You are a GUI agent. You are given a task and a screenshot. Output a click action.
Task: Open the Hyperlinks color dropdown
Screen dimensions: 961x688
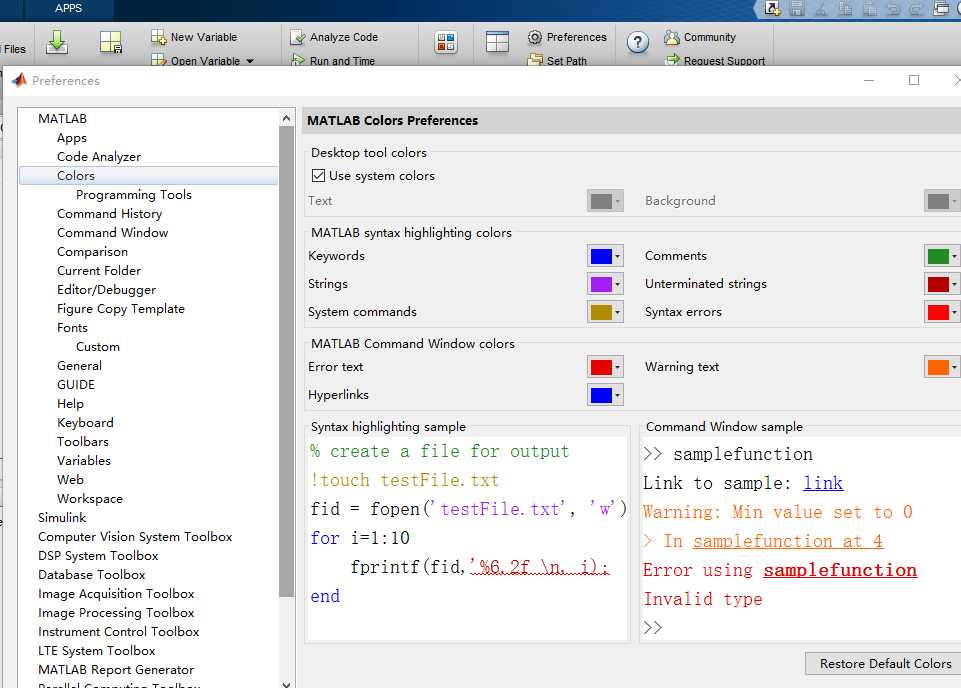pyautogui.click(x=617, y=395)
